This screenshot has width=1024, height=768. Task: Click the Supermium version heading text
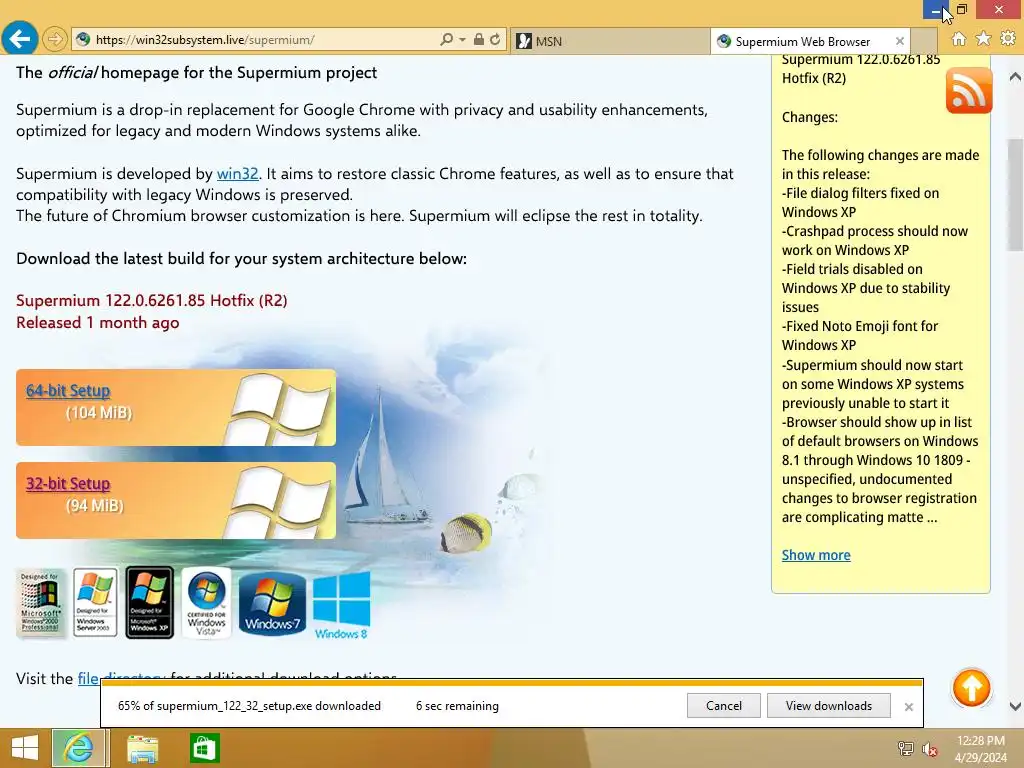coord(152,300)
